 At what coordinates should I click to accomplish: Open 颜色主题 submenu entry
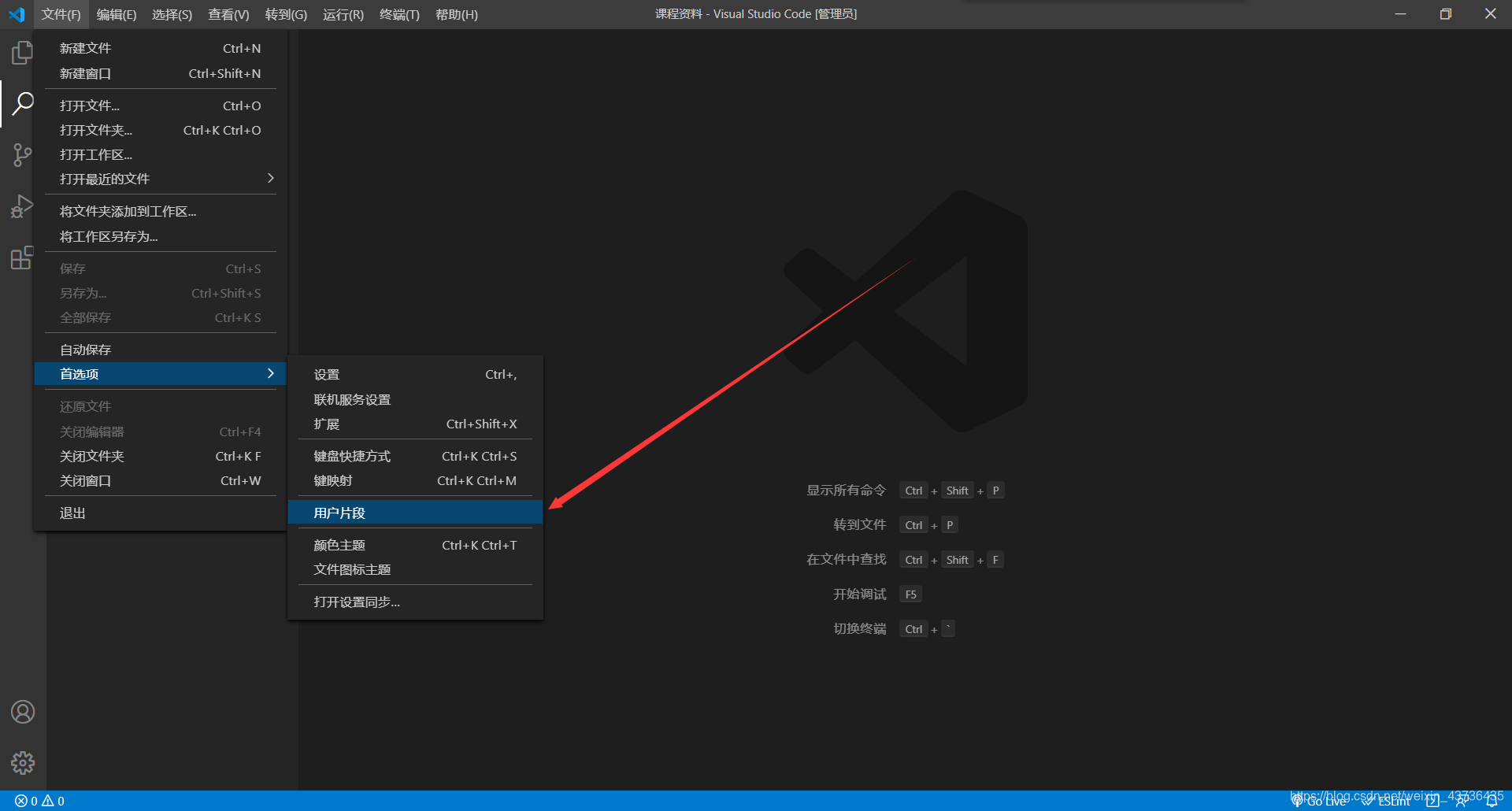(x=415, y=545)
